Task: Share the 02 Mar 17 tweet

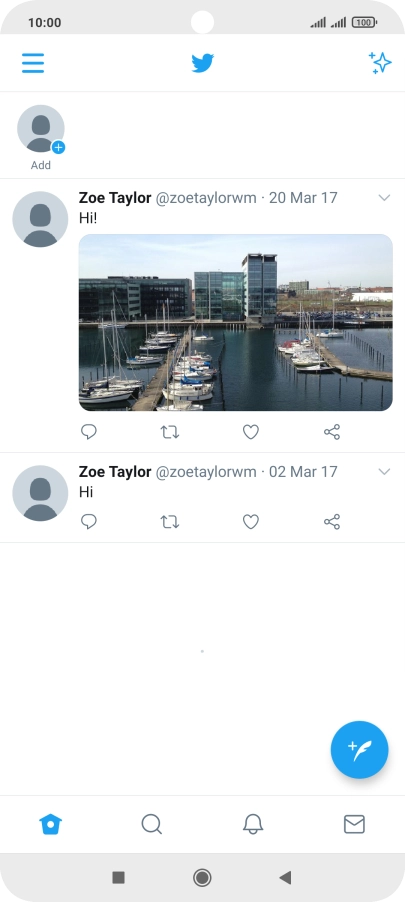Action: [332, 522]
